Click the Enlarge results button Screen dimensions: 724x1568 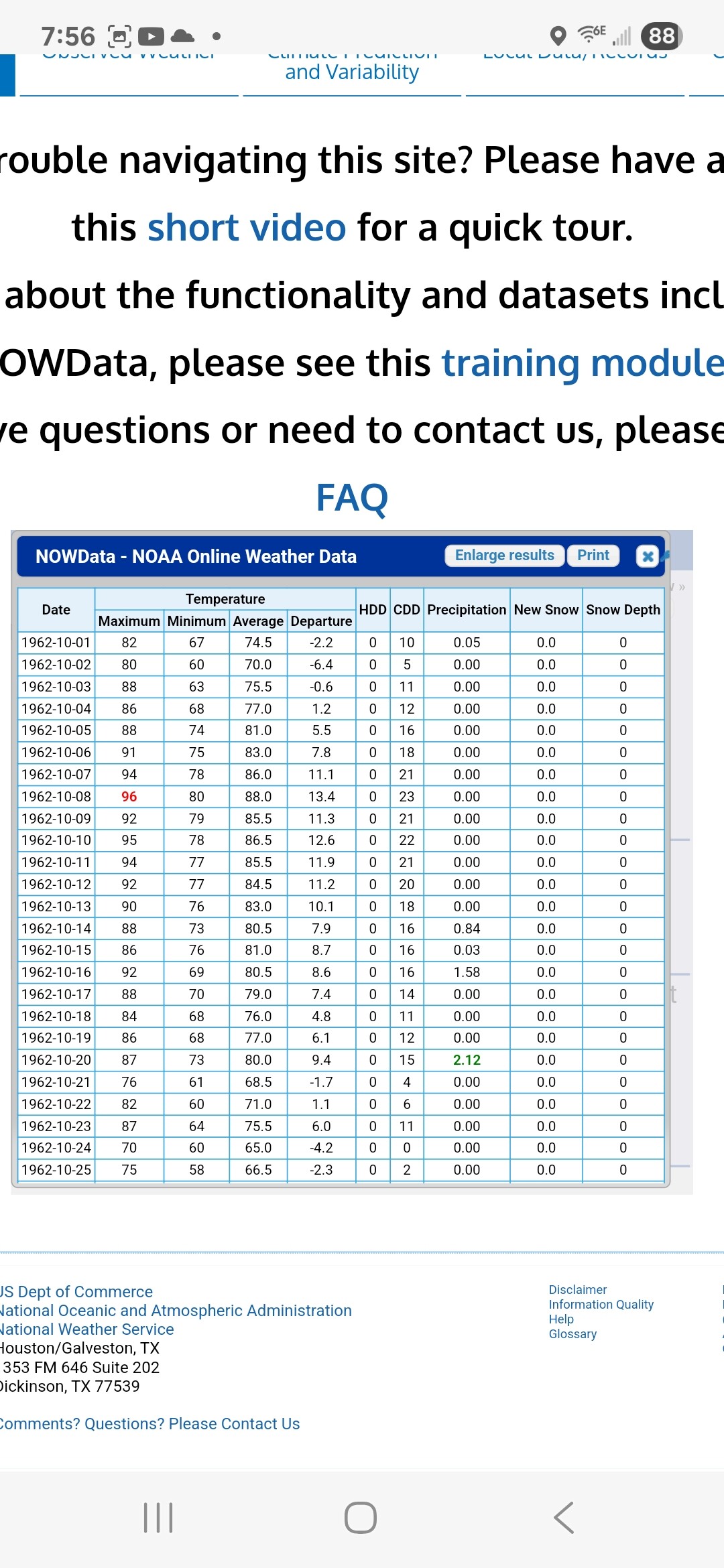[504, 556]
